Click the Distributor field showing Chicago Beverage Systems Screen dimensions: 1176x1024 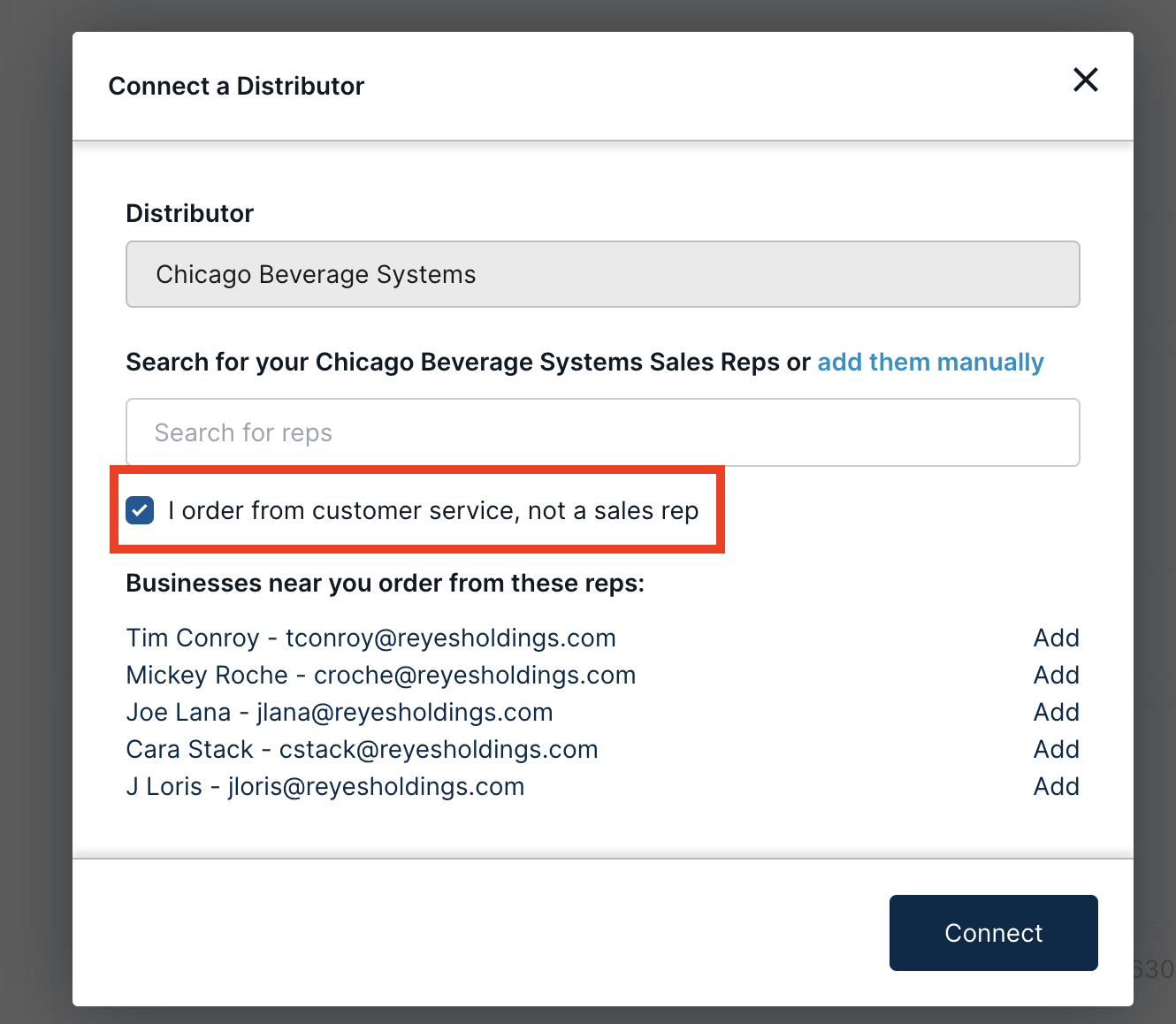click(x=603, y=274)
